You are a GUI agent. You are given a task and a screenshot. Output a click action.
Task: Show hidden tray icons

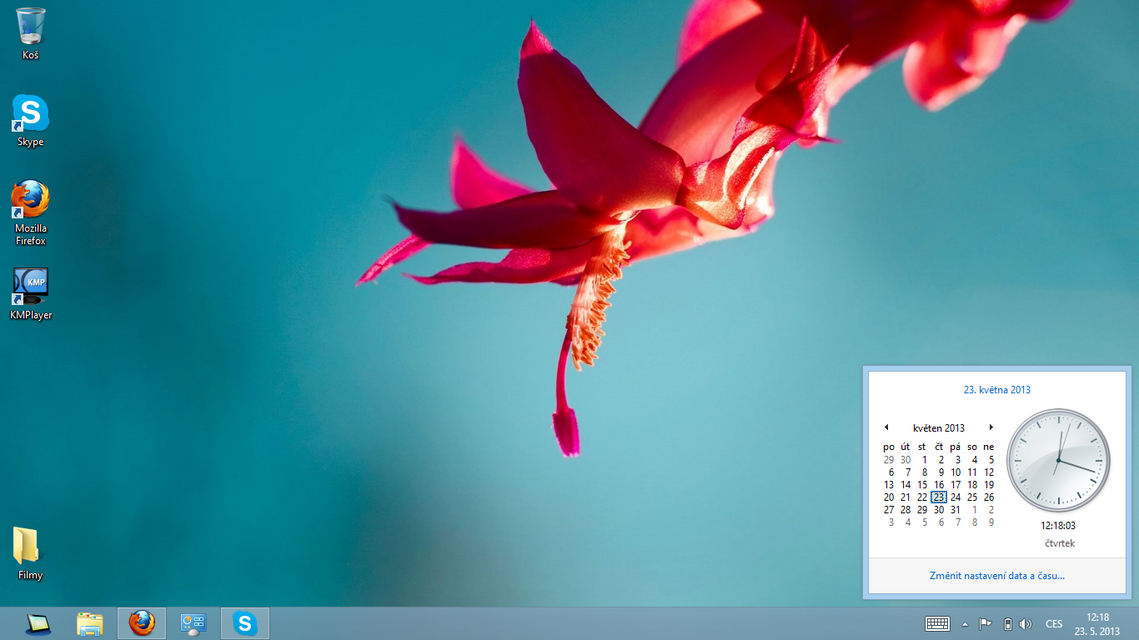[x=965, y=623]
